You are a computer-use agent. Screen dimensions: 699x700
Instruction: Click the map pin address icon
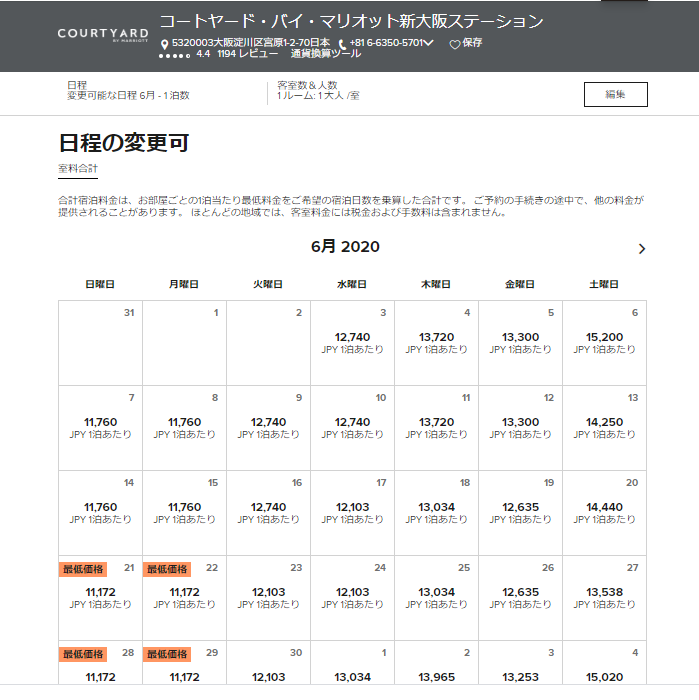pyautogui.click(x=165, y=44)
